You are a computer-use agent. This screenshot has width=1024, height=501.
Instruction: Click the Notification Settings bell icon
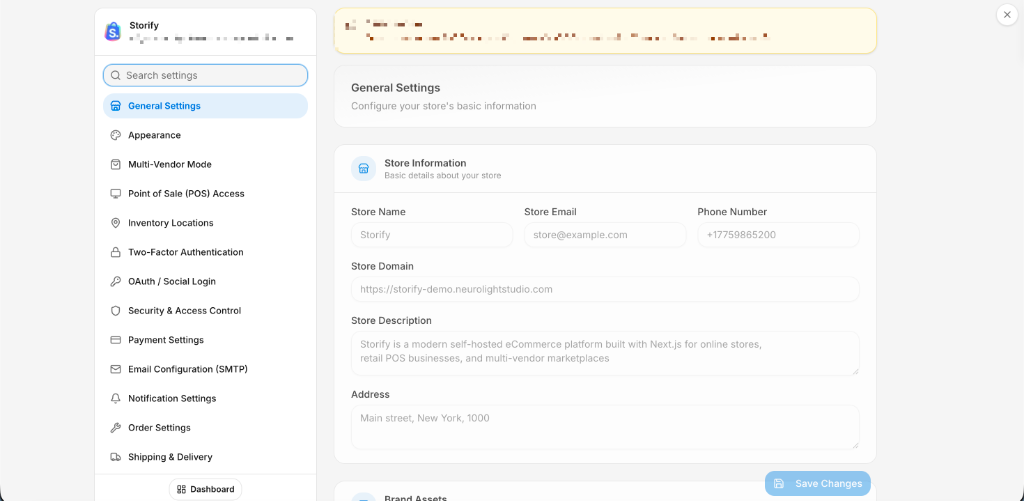coord(116,398)
